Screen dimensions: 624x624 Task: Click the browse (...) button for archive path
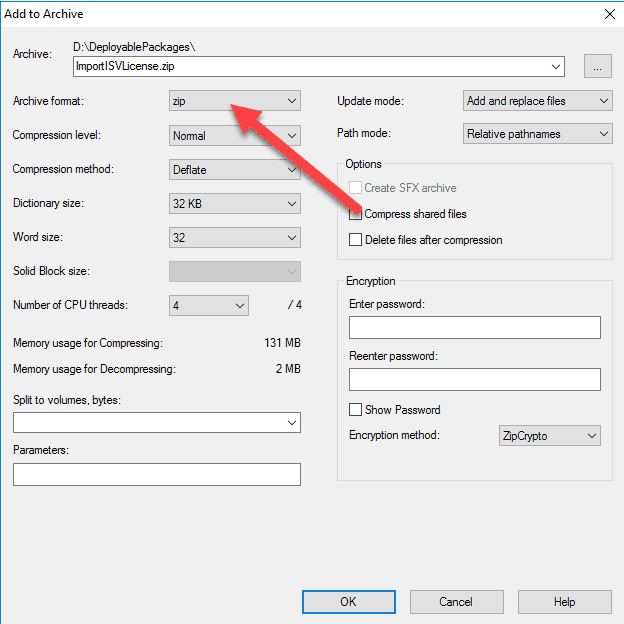click(x=597, y=66)
